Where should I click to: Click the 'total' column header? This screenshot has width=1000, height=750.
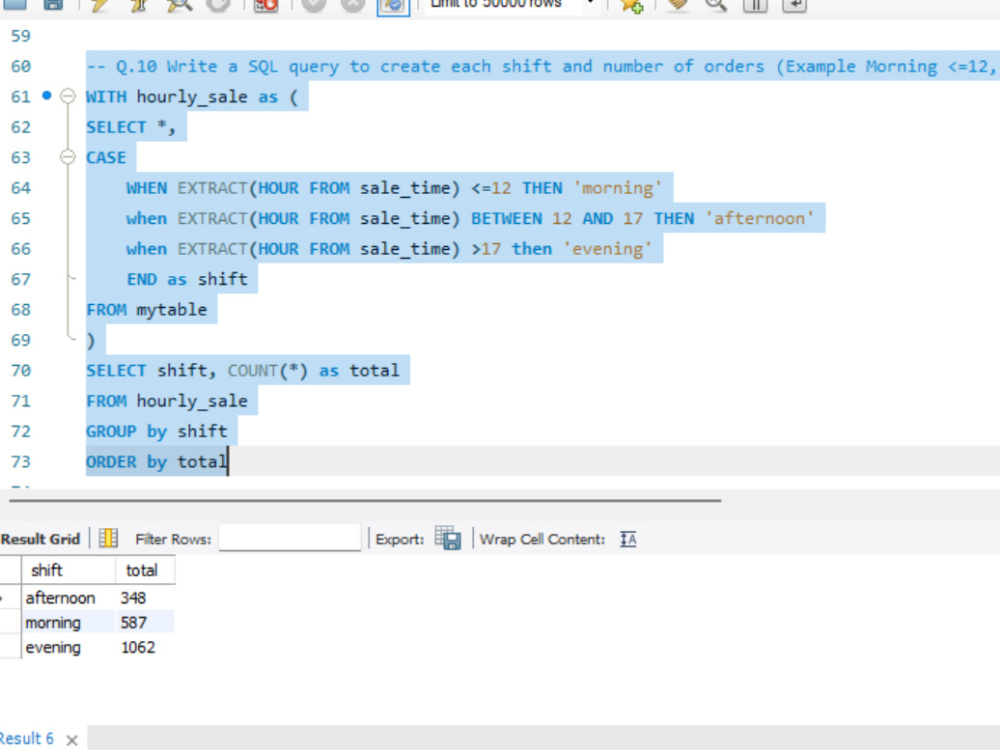click(x=145, y=570)
